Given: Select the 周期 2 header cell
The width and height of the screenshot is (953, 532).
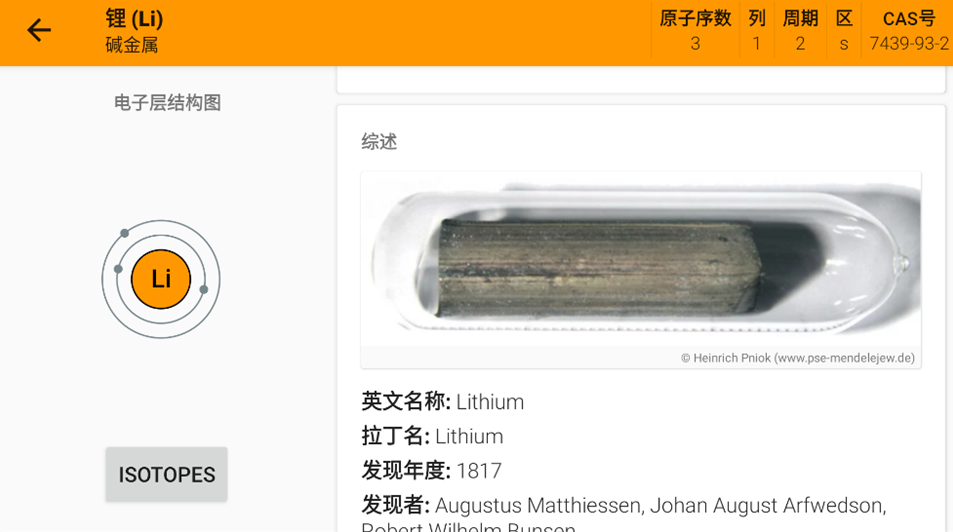Looking at the screenshot, I should [x=800, y=31].
